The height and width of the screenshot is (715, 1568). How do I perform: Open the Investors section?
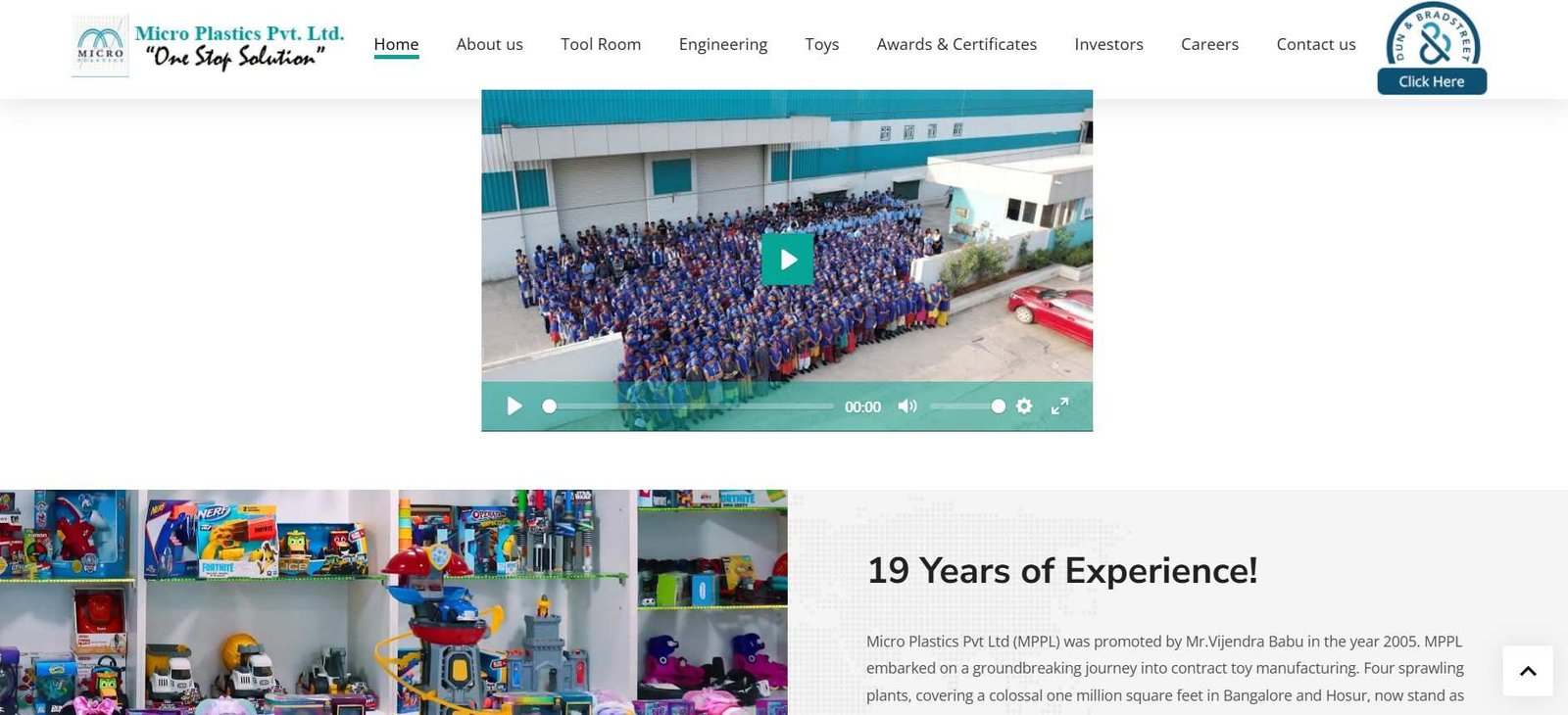click(x=1108, y=44)
